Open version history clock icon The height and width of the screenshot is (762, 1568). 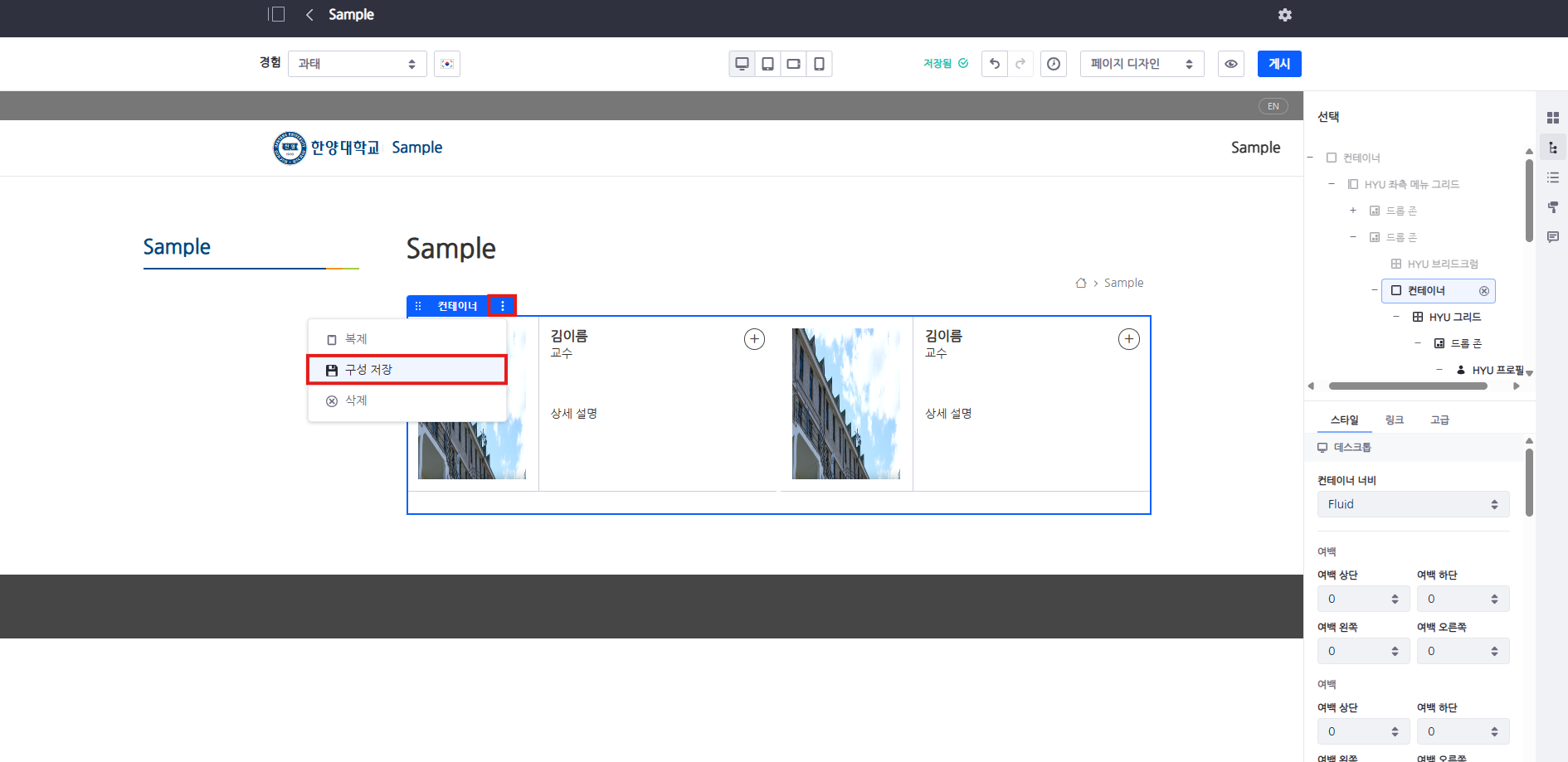1054,64
